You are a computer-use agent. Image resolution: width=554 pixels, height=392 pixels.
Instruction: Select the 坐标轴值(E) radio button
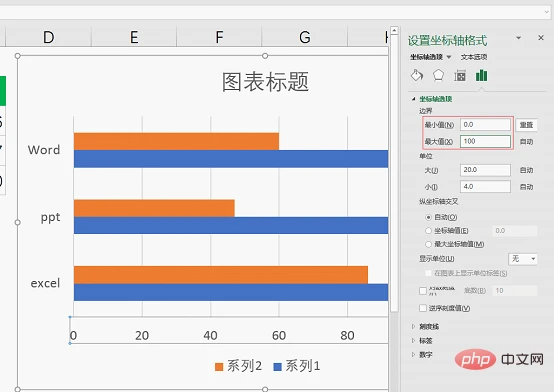[429, 230]
